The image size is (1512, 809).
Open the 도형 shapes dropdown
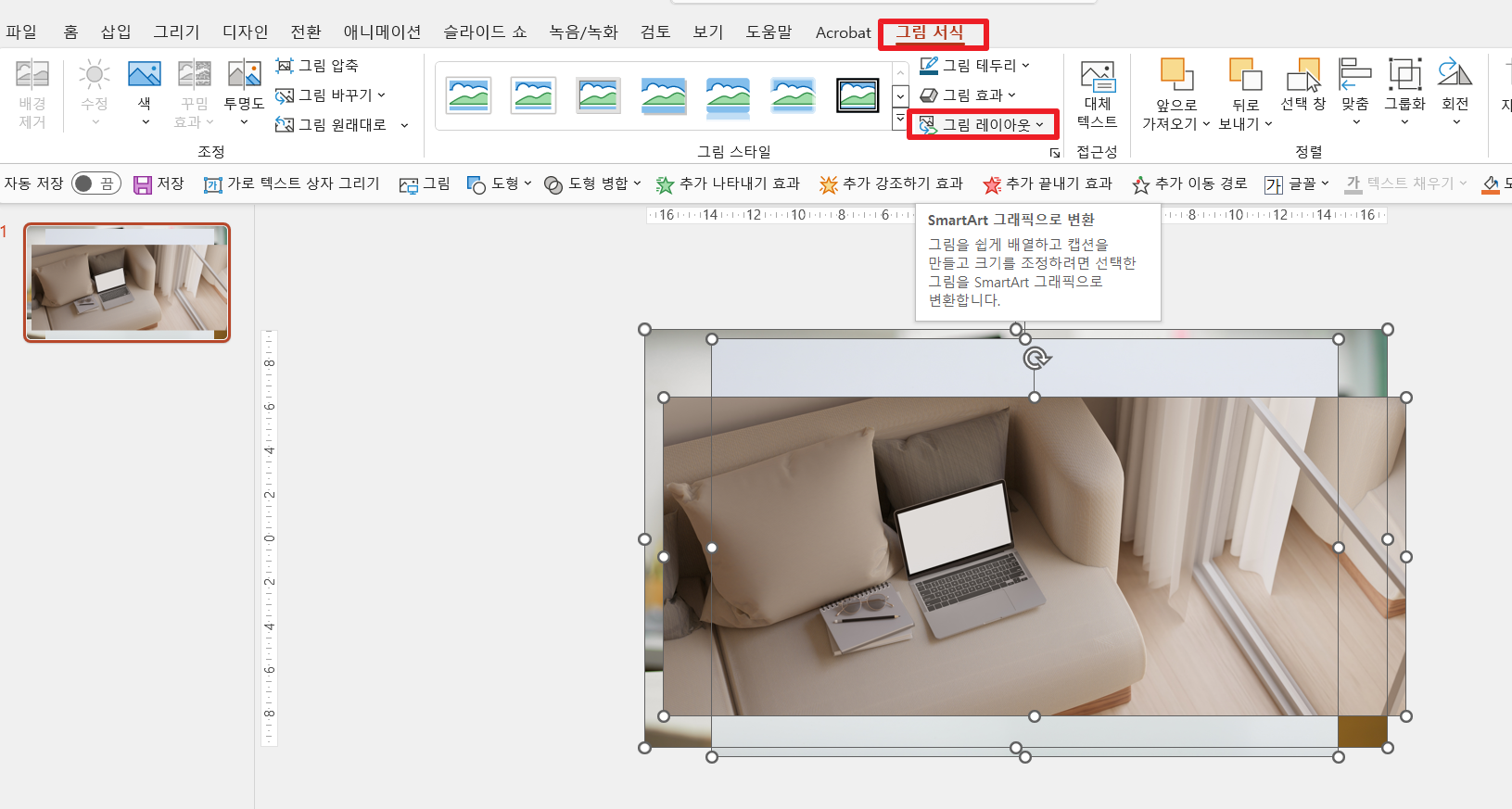click(500, 184)
